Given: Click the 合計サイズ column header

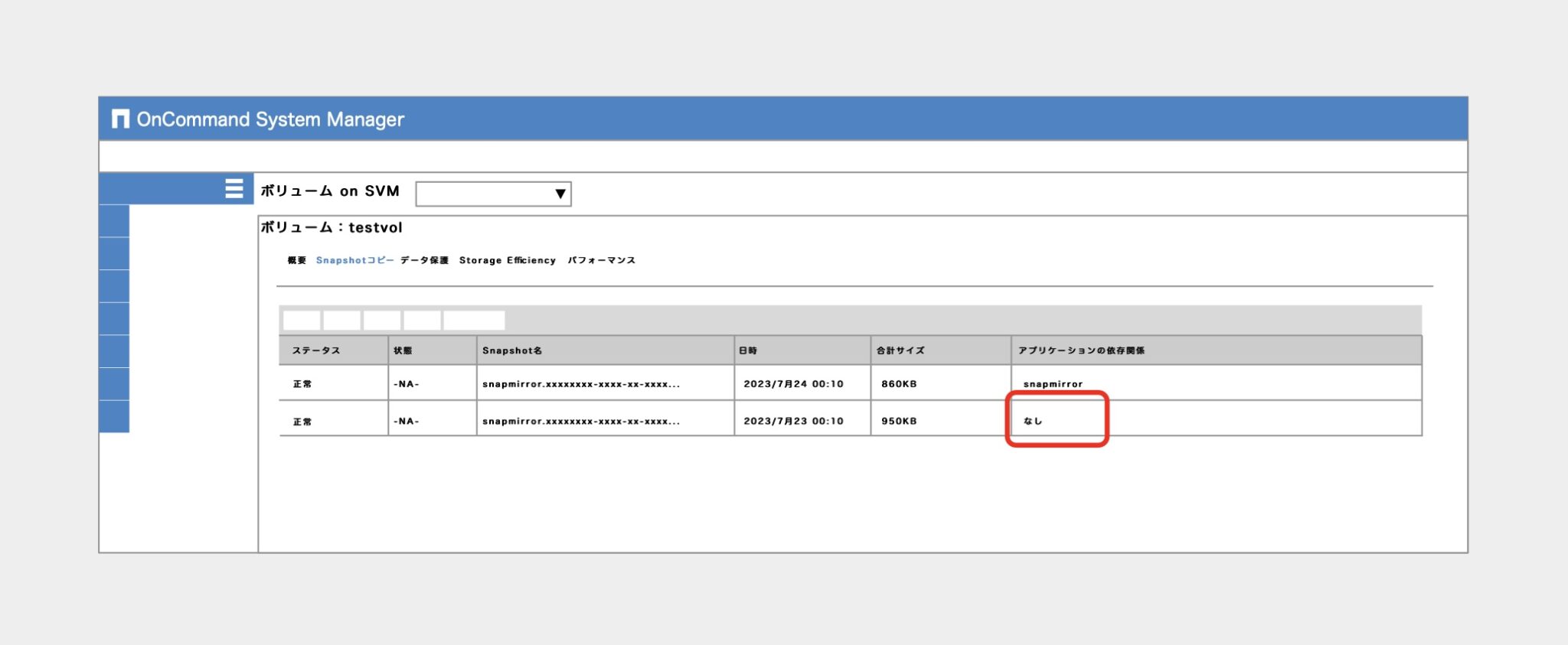Looking at the screenshot, I should click(900, 350).
